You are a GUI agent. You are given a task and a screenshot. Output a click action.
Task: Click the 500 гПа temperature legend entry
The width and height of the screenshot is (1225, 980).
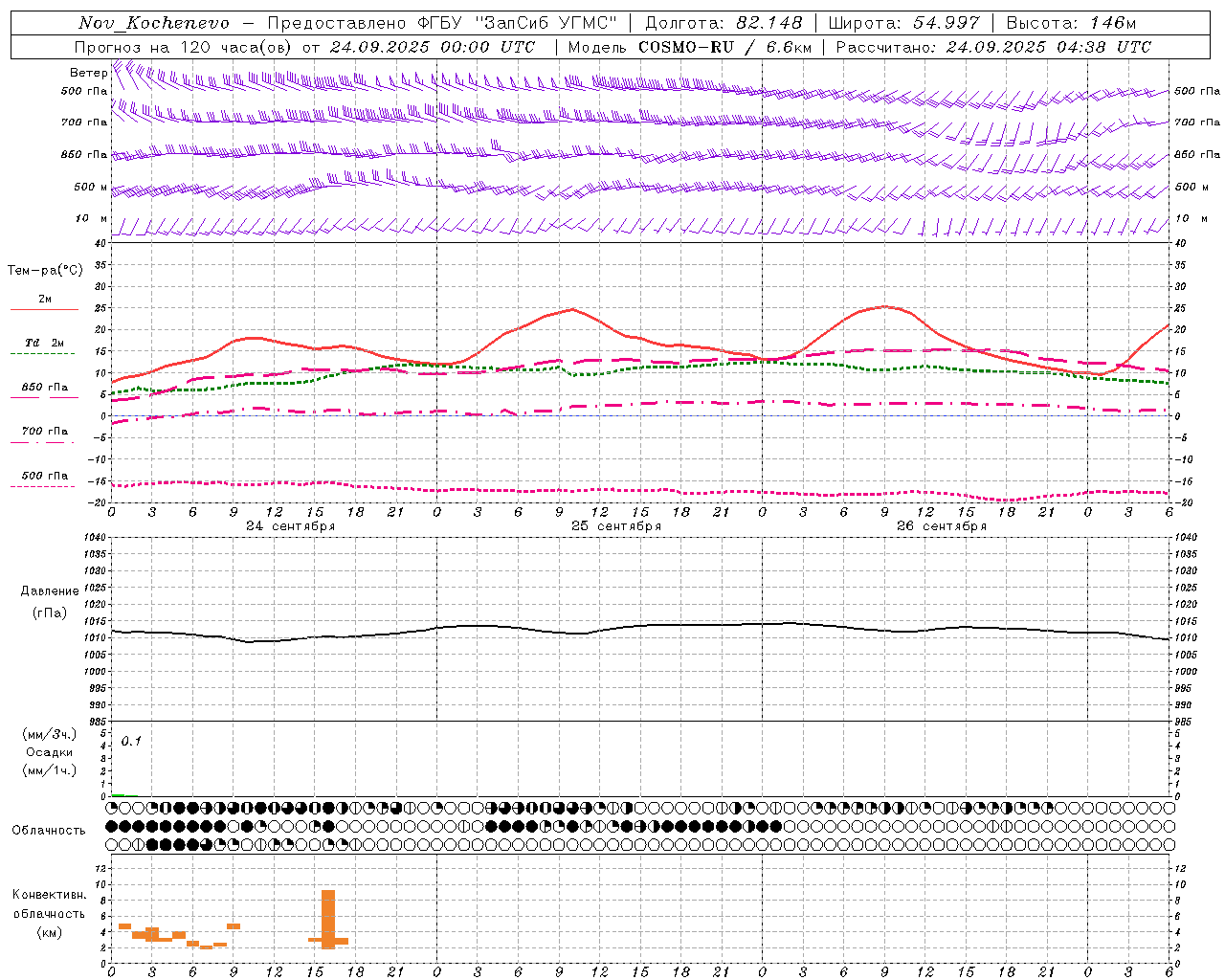43,479
